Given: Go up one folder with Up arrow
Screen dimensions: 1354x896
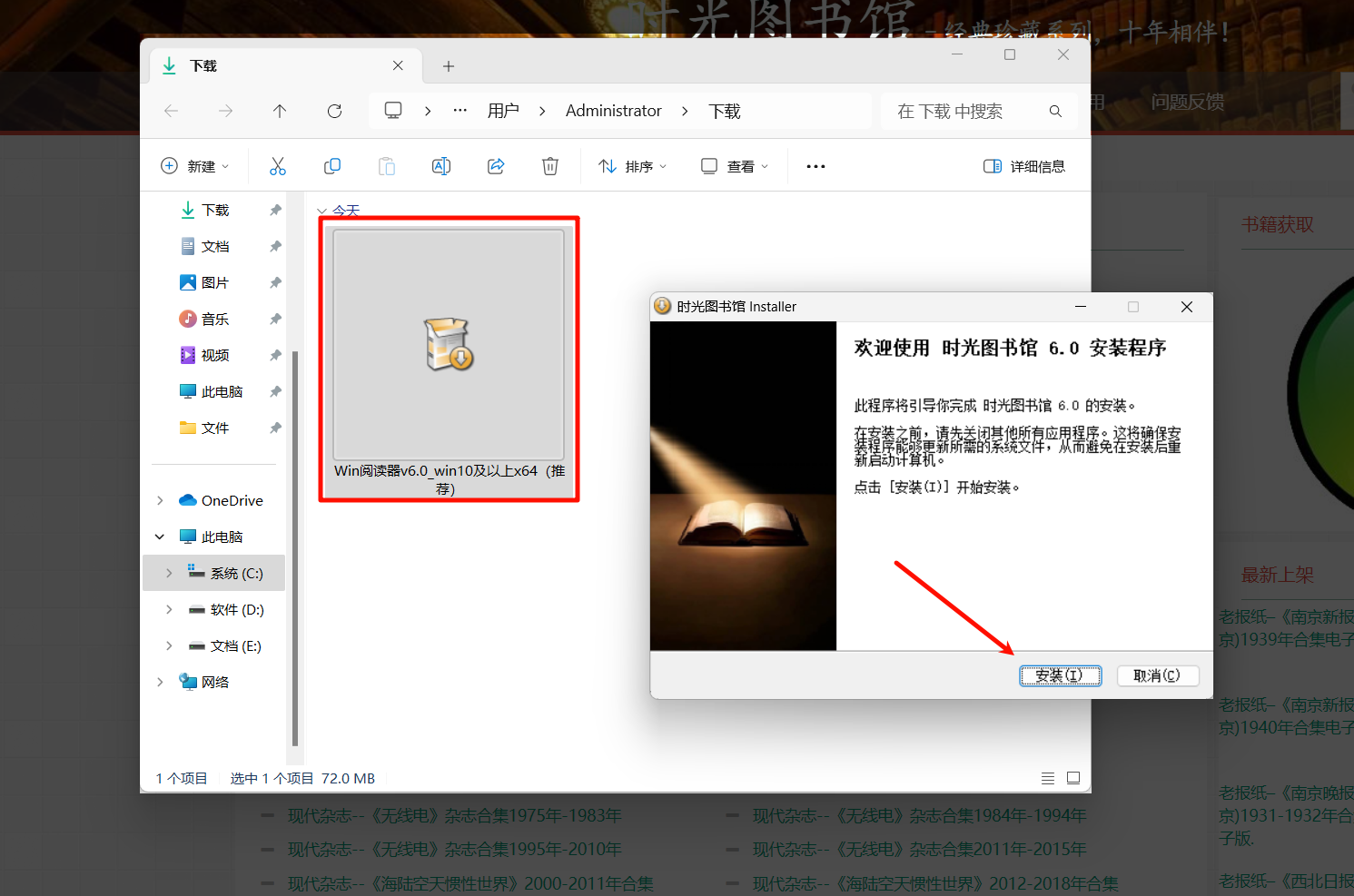Looking at the screenshot, I should (x=280, y=111).
